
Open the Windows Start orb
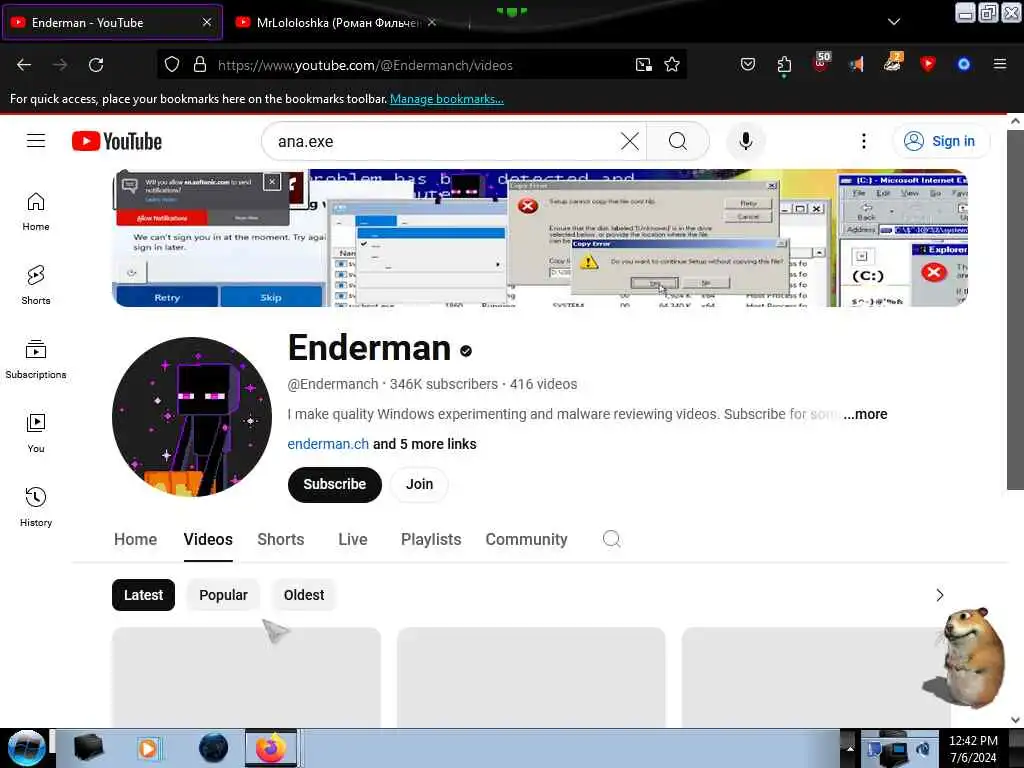tap(26, 748)
